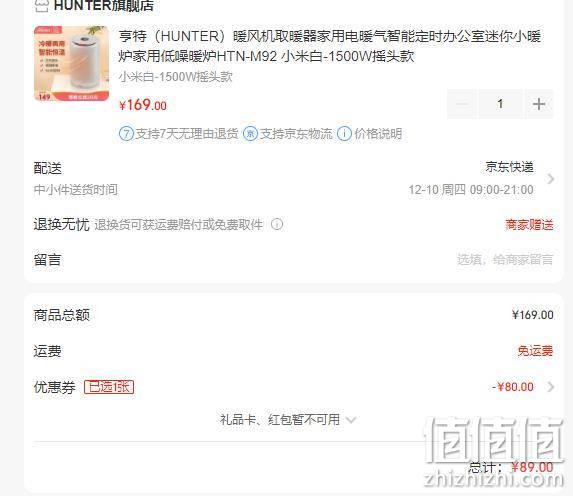
Task: Click the 7-day return circle icon
Action: pyautogui.click(x=126, y=134)
